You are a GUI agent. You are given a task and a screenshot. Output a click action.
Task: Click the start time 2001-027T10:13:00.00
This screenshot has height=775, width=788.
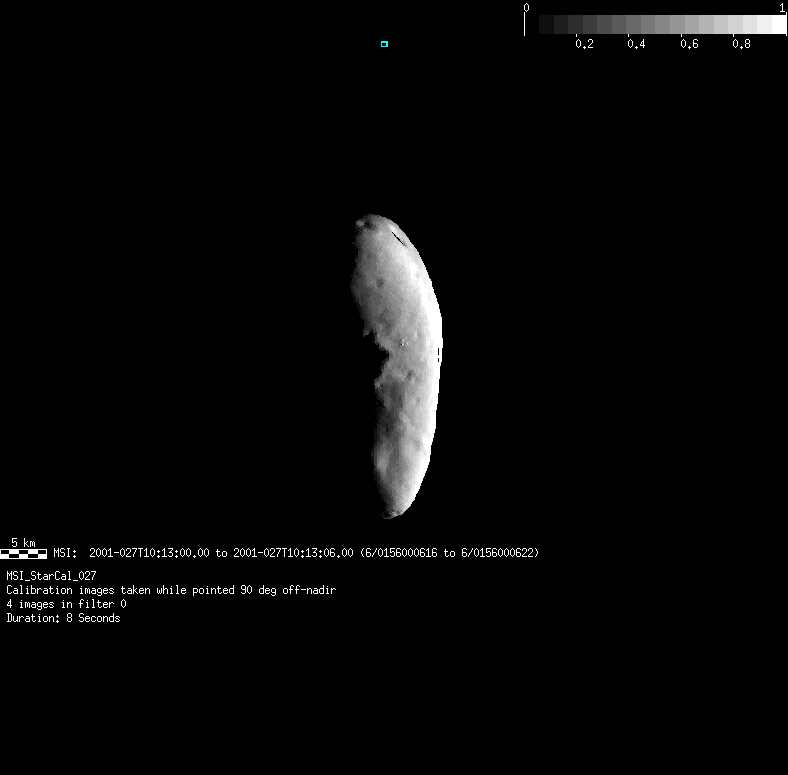(x=149, y=552)
